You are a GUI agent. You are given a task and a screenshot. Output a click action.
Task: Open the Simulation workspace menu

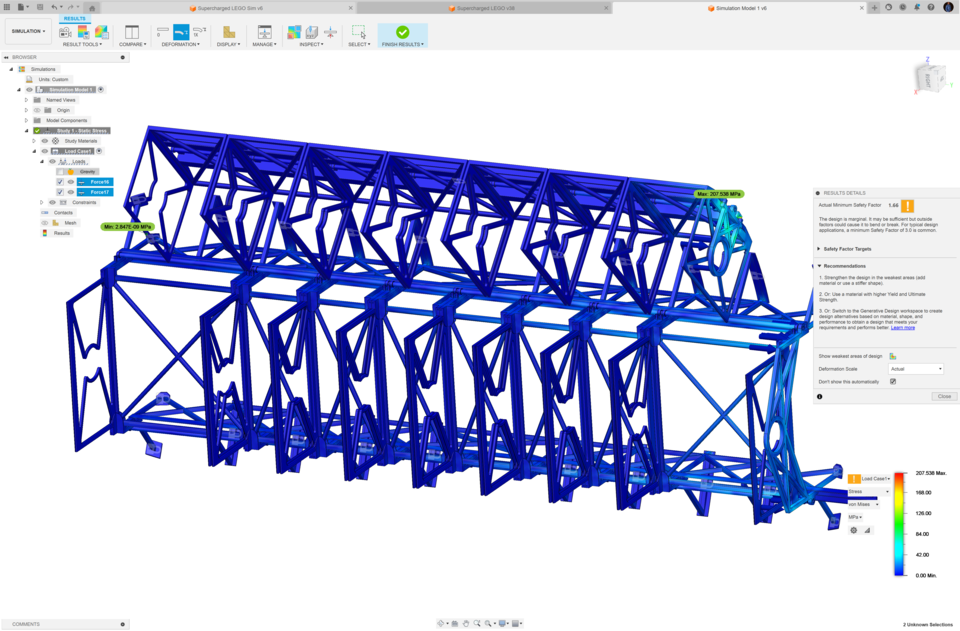pyautogui.click(x=28, y=31)
